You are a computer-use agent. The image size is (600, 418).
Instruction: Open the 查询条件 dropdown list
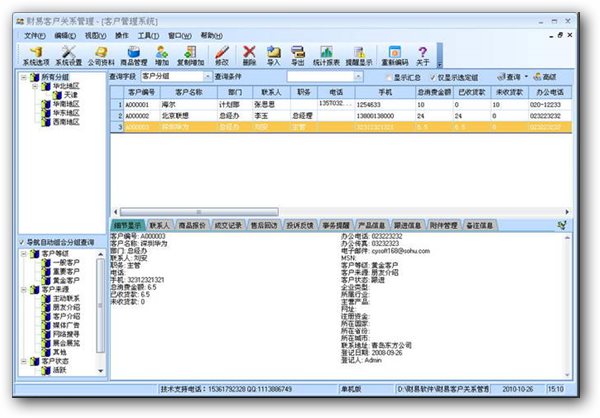coord(358,77)
